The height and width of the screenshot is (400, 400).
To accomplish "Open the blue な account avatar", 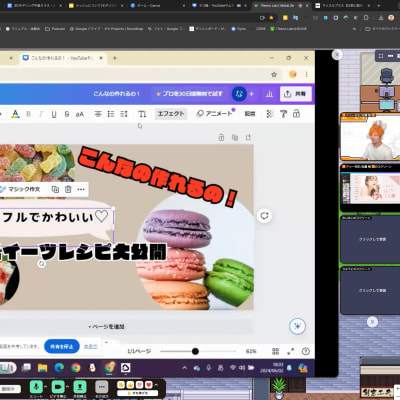I will coord(239,94).
